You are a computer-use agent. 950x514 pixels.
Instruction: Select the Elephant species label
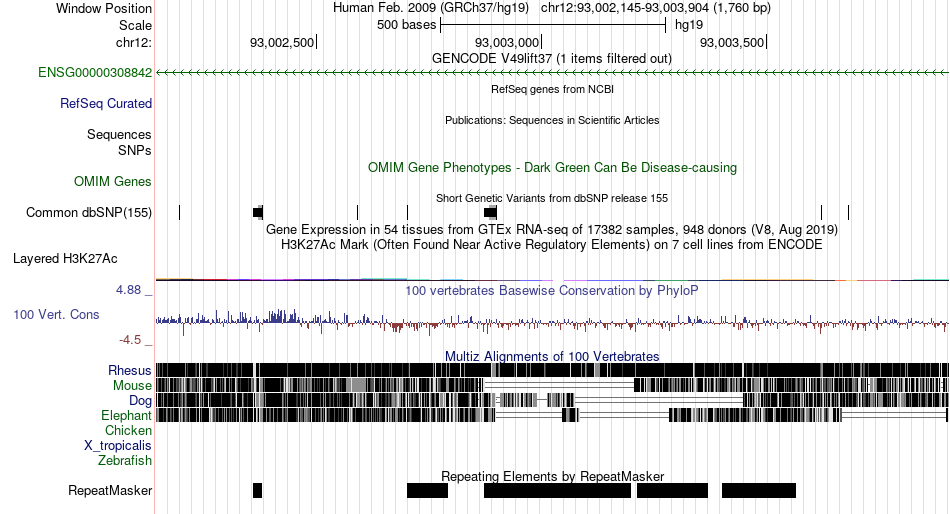(126, 416)
